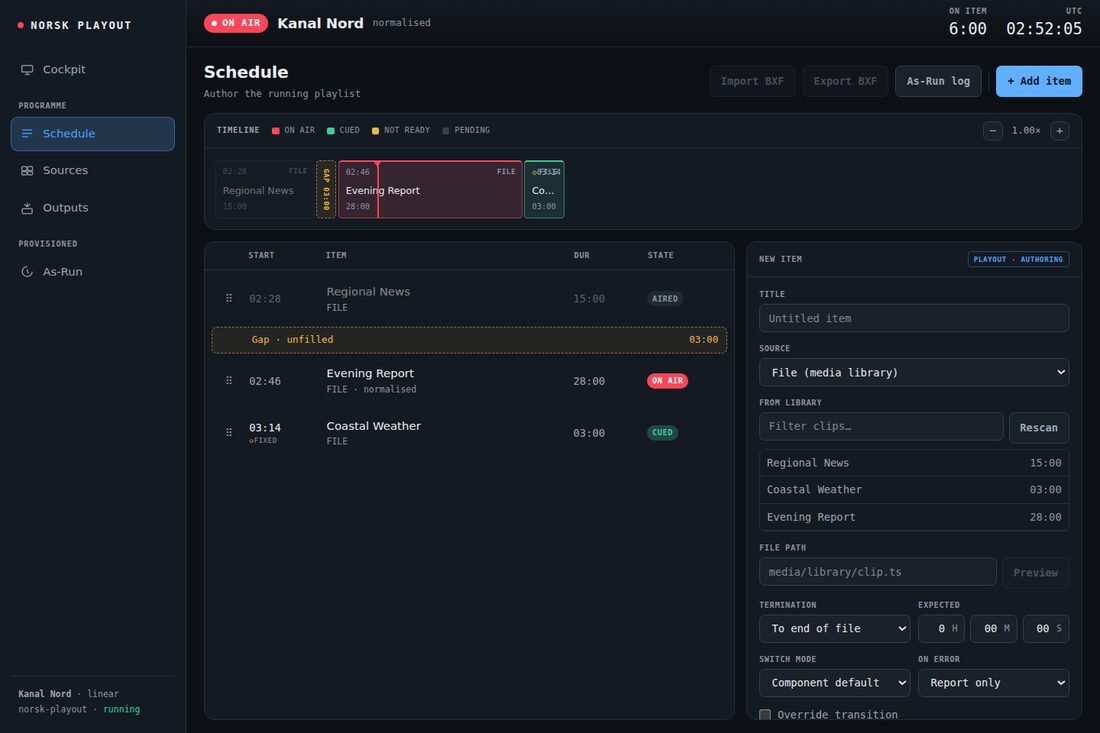Open the As-Run page in sidebar

93,271
